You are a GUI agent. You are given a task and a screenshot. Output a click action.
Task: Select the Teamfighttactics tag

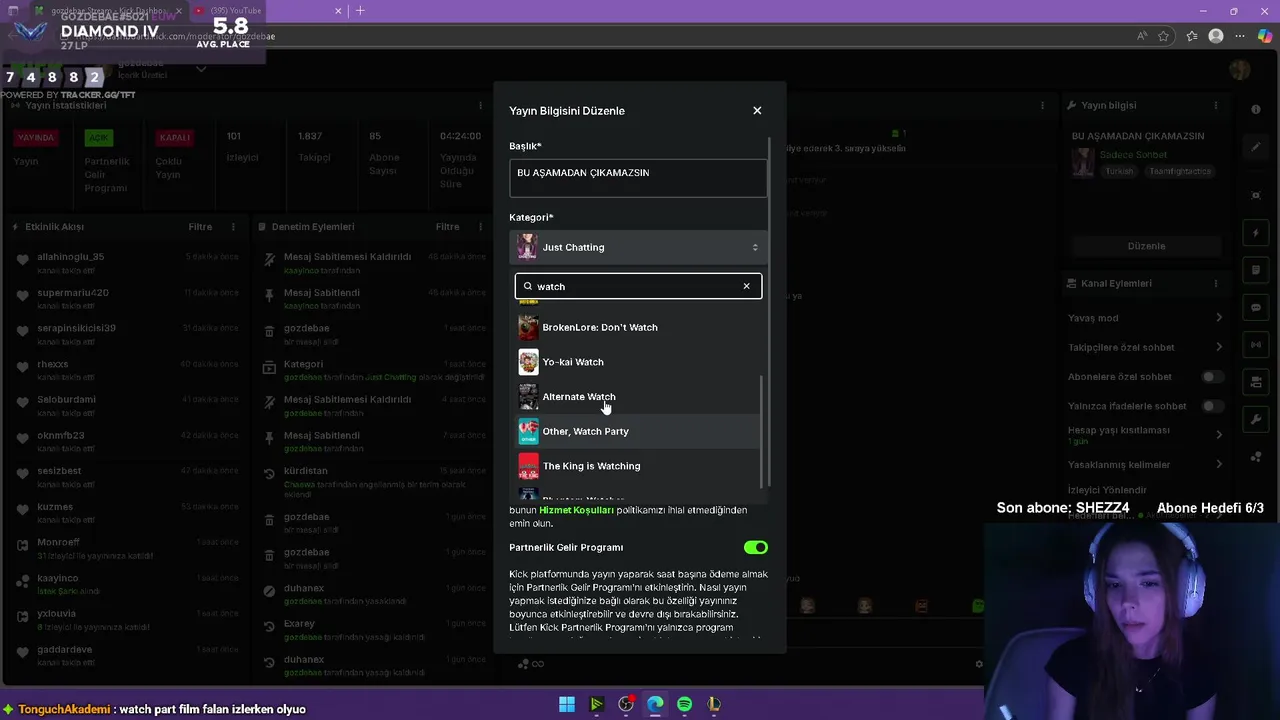click(x=1180, y=171)
